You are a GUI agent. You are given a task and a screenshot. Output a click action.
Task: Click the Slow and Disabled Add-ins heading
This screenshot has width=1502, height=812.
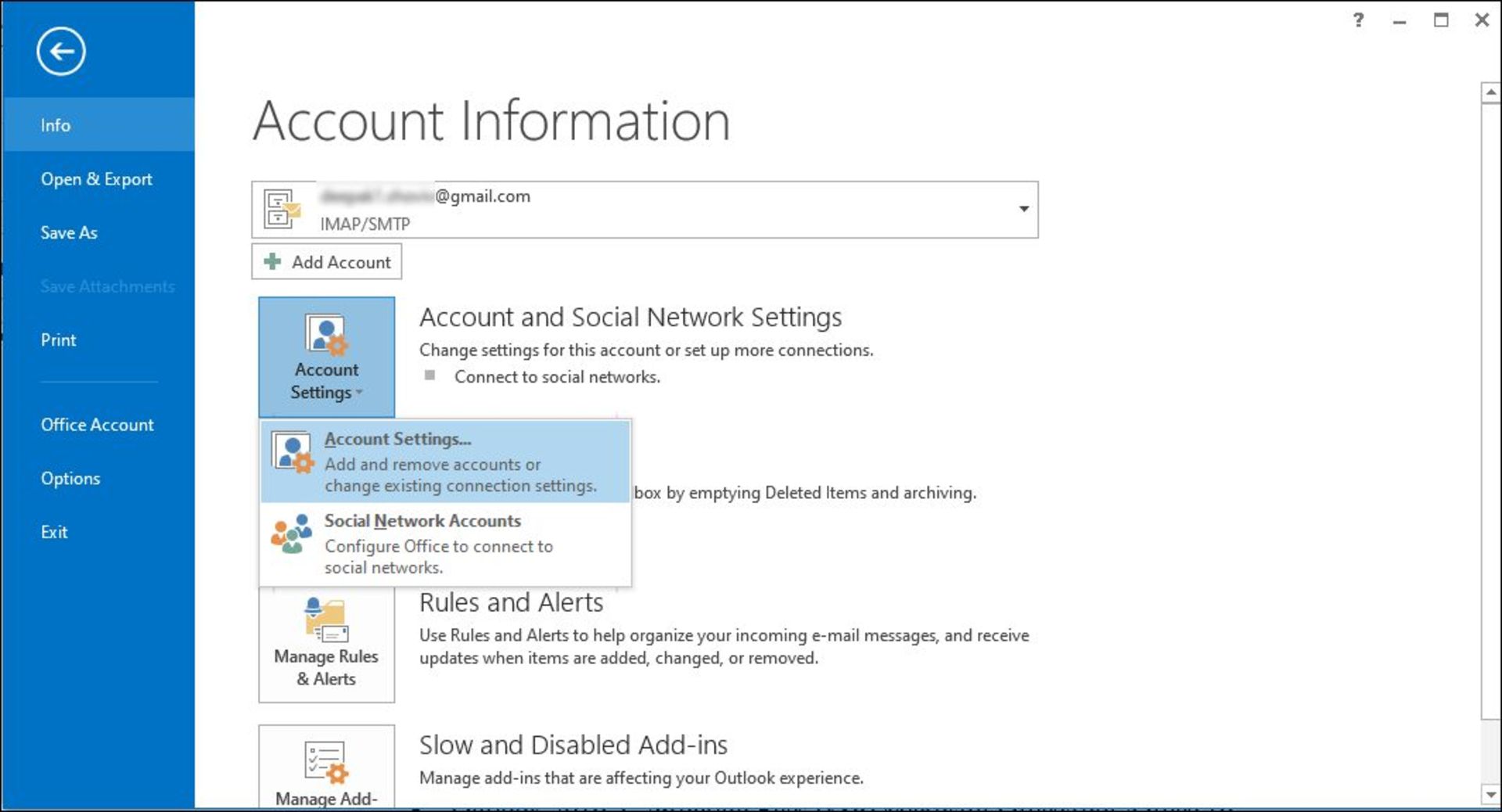click(573, 745)
